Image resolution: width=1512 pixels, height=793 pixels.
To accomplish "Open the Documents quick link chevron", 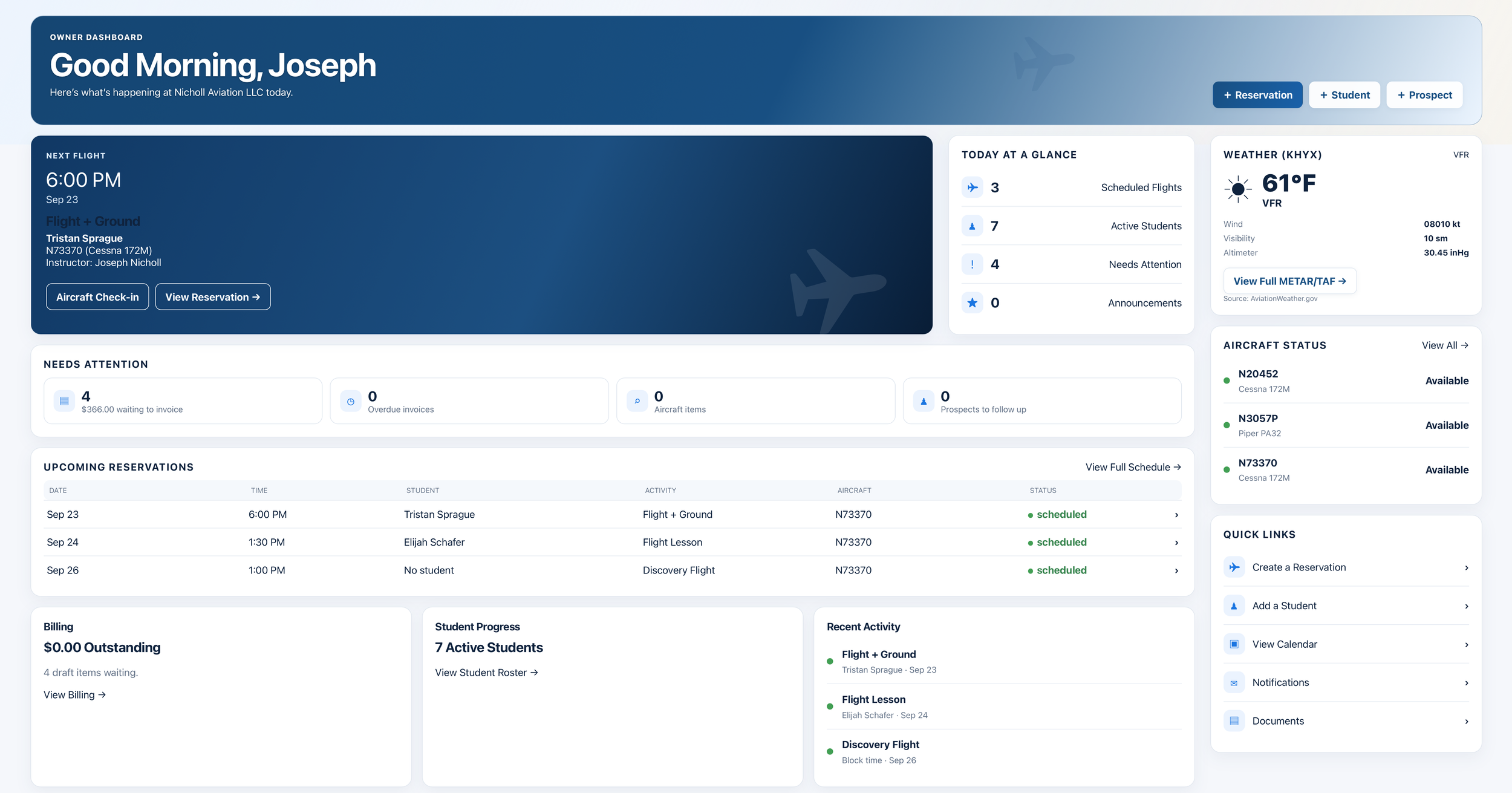I will tap(1467, 721).
